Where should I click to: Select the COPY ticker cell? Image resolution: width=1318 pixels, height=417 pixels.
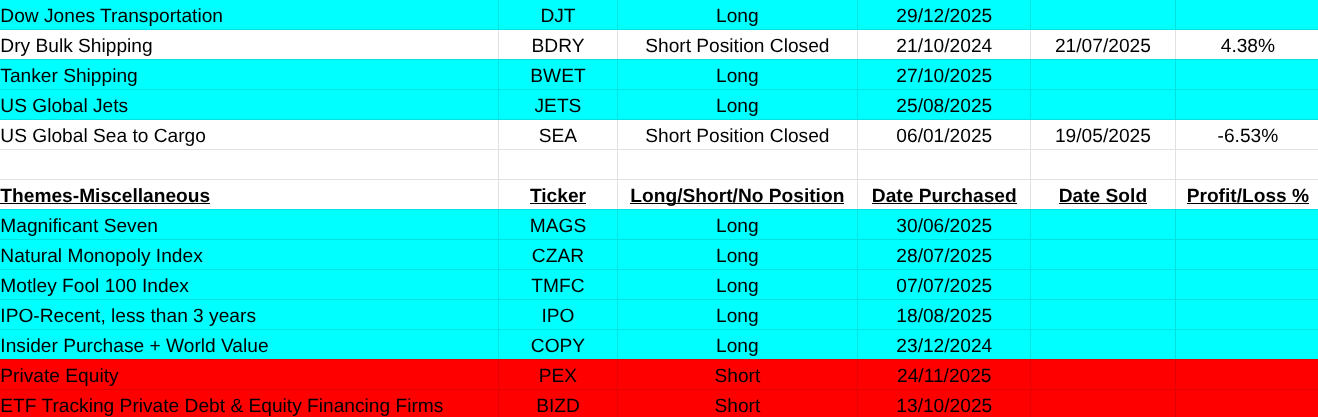tap(558, 346)
